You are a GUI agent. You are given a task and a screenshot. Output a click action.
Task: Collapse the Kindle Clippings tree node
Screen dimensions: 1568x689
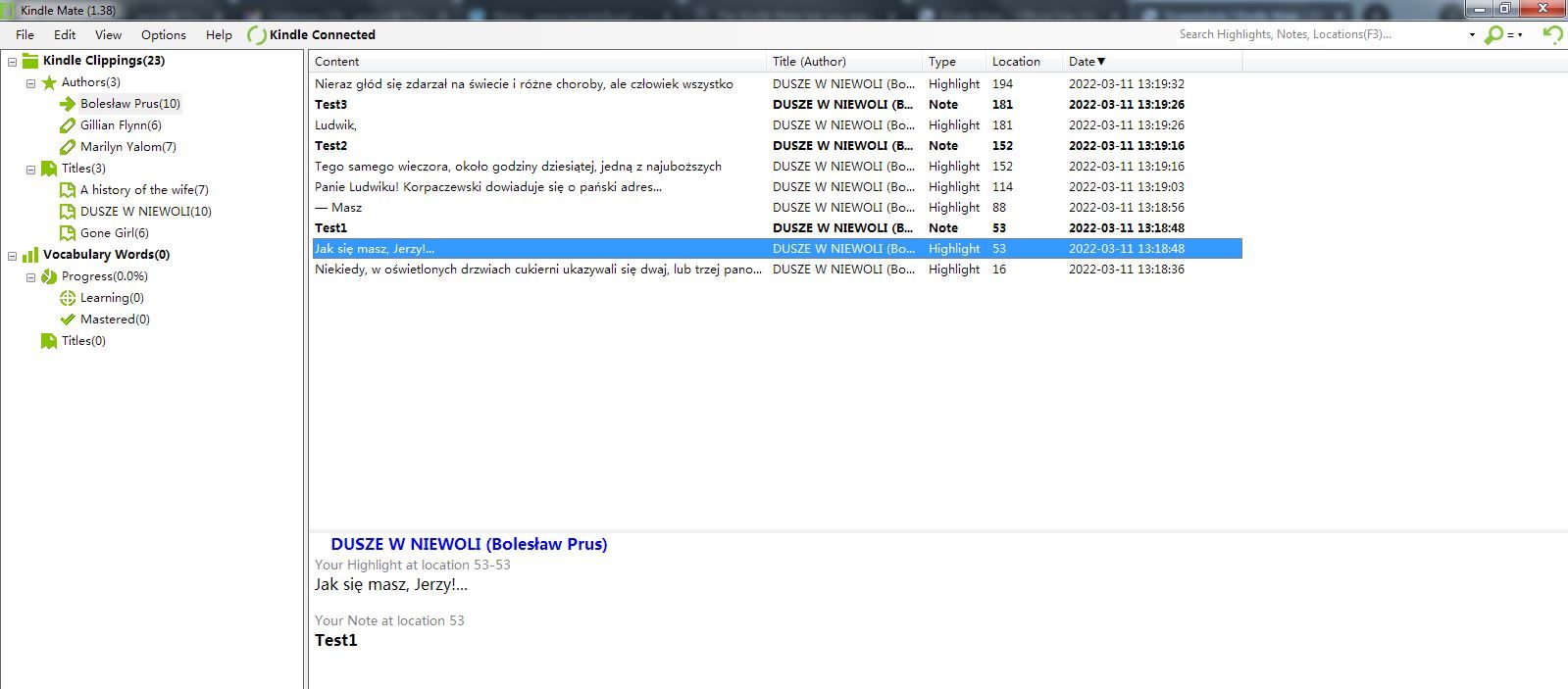coord(13,61)
